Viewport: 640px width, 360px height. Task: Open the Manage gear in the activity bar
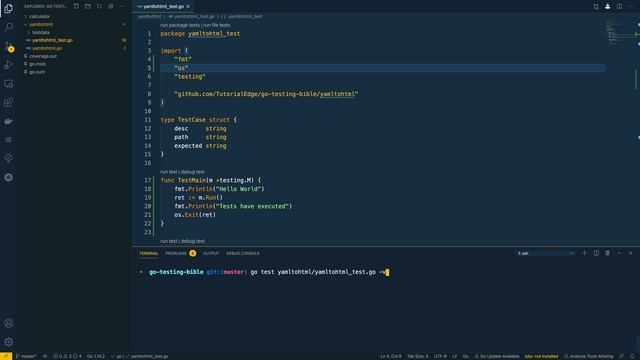pos(8,342)
